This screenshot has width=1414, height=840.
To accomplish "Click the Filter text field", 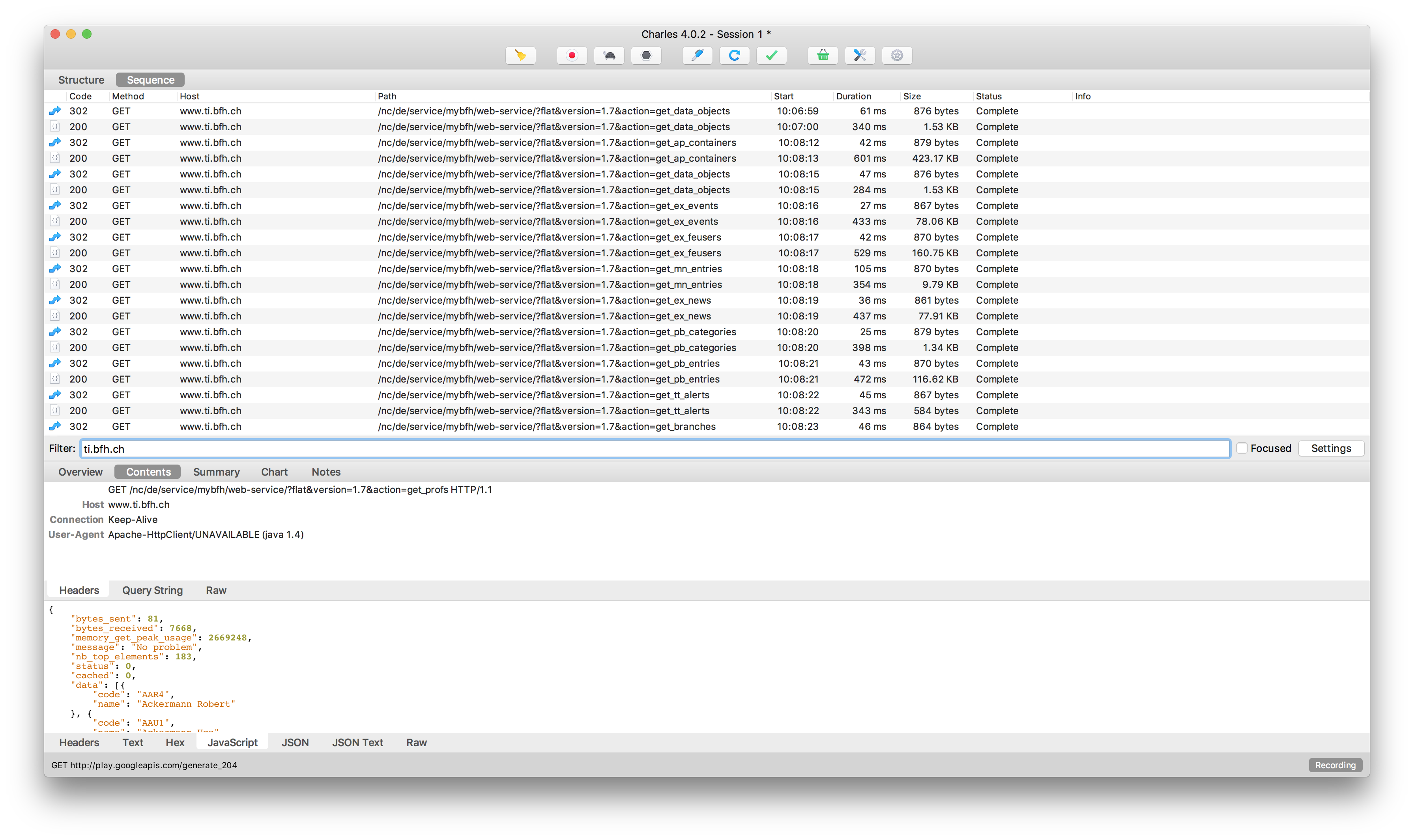I will click(655, 449).
